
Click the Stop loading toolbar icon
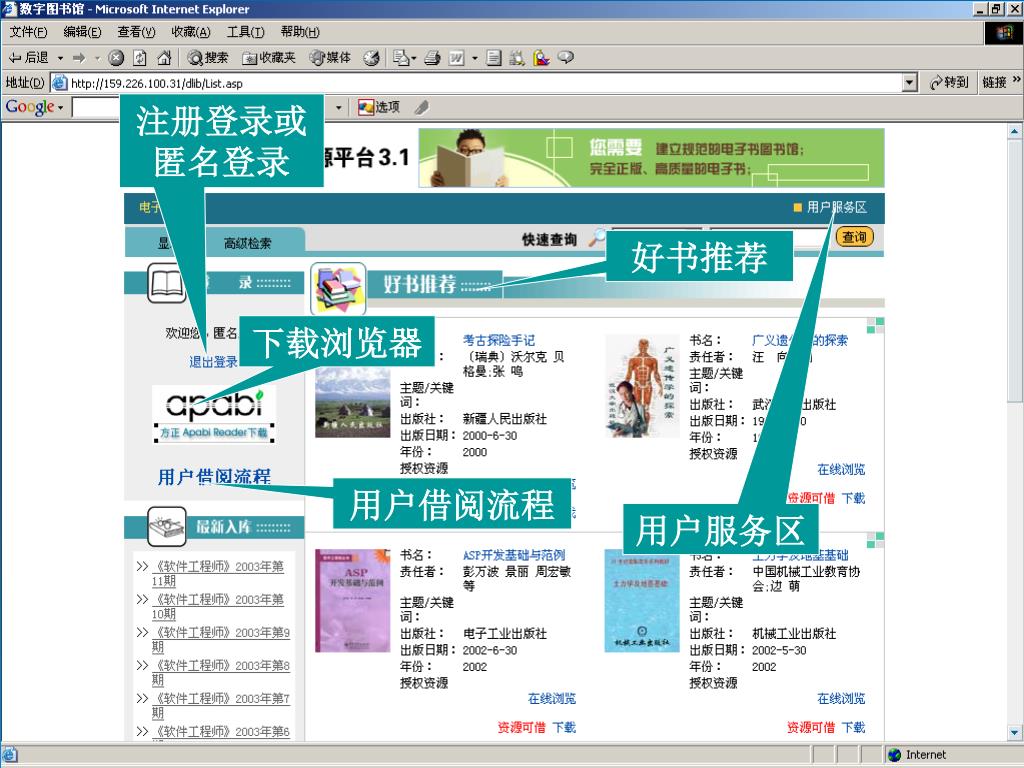[x=116, y=58]
